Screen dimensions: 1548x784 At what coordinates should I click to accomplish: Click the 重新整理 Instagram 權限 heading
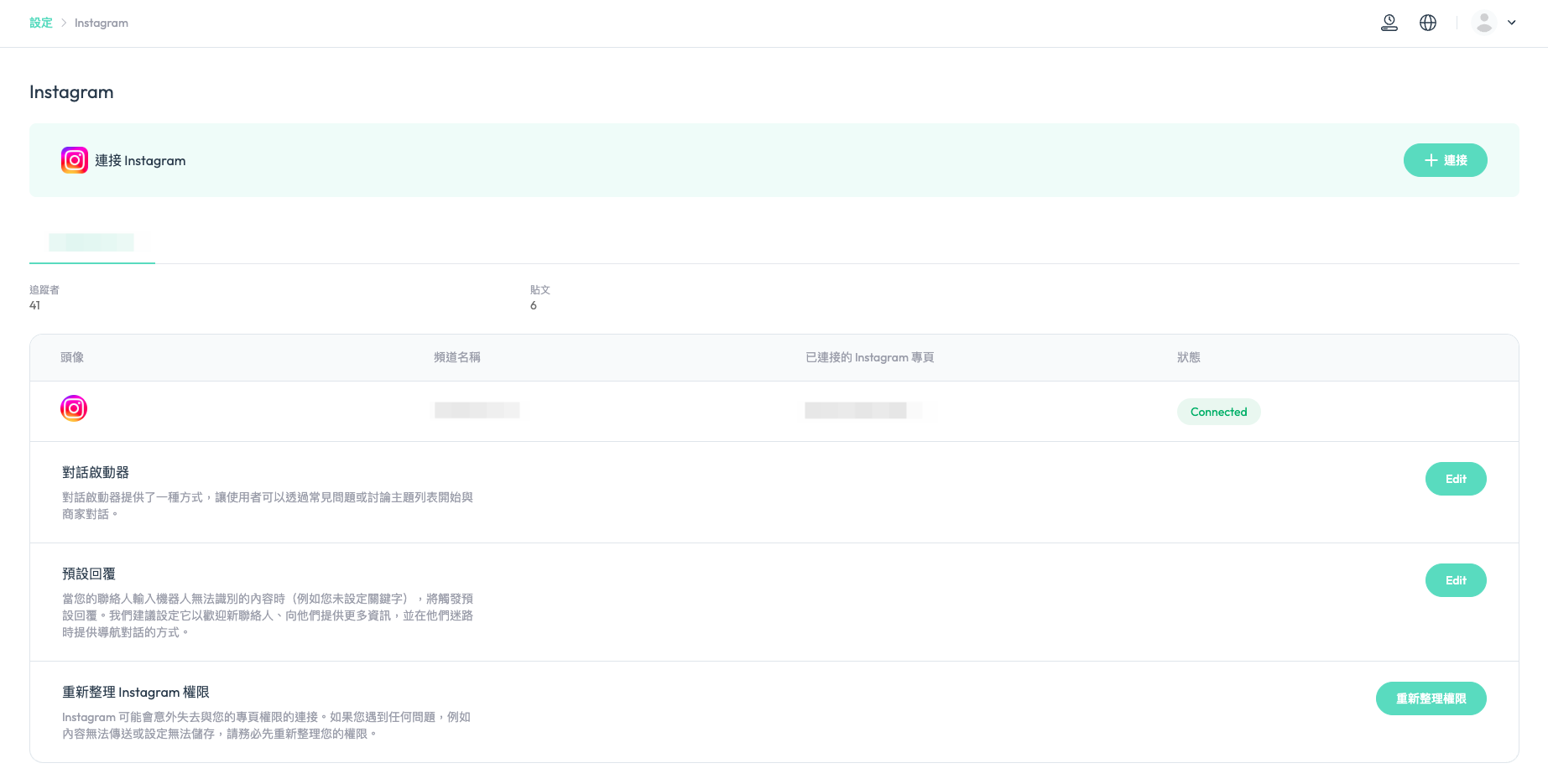(x=136, y=693)
